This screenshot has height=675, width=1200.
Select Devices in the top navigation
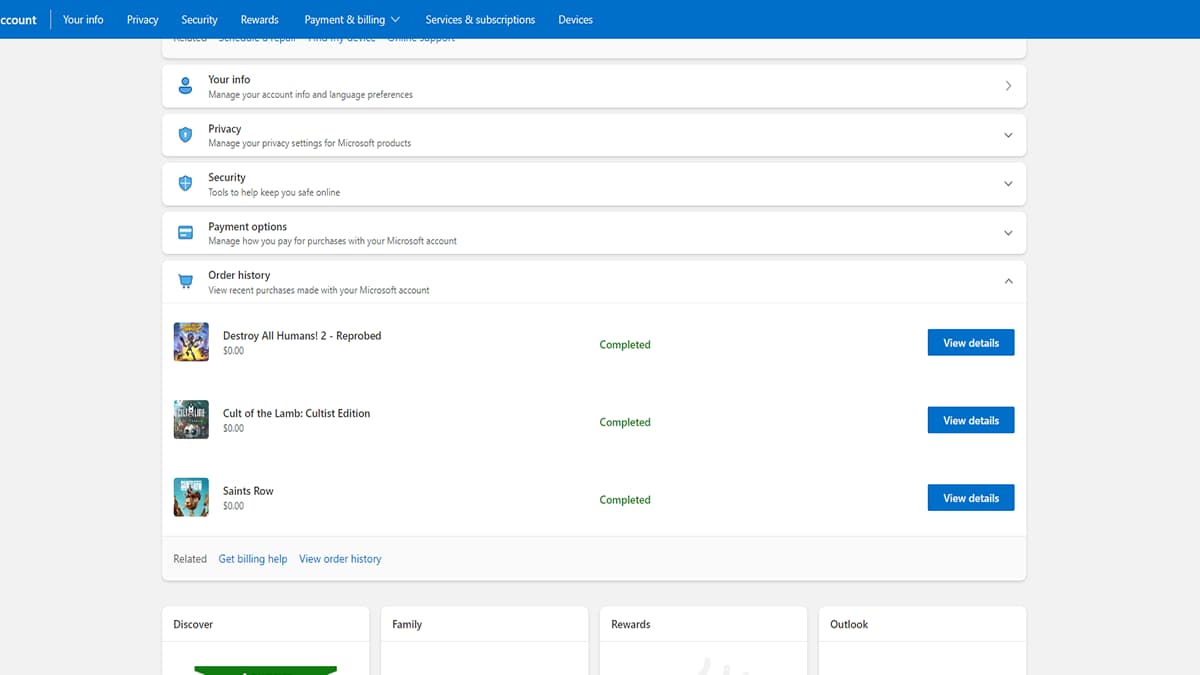[575, 19]
